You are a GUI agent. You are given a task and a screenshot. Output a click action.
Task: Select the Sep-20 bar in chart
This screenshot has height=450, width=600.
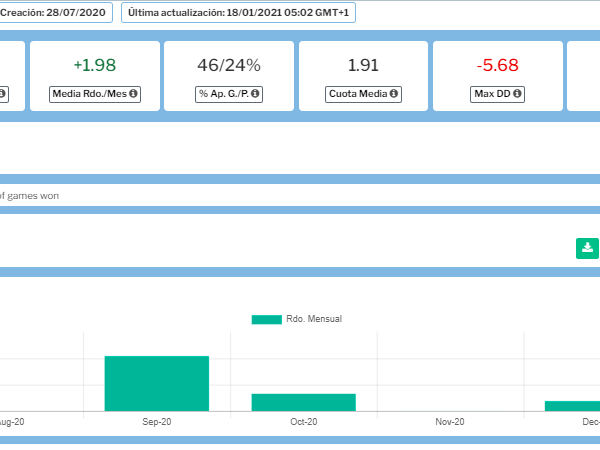point(157,383)
